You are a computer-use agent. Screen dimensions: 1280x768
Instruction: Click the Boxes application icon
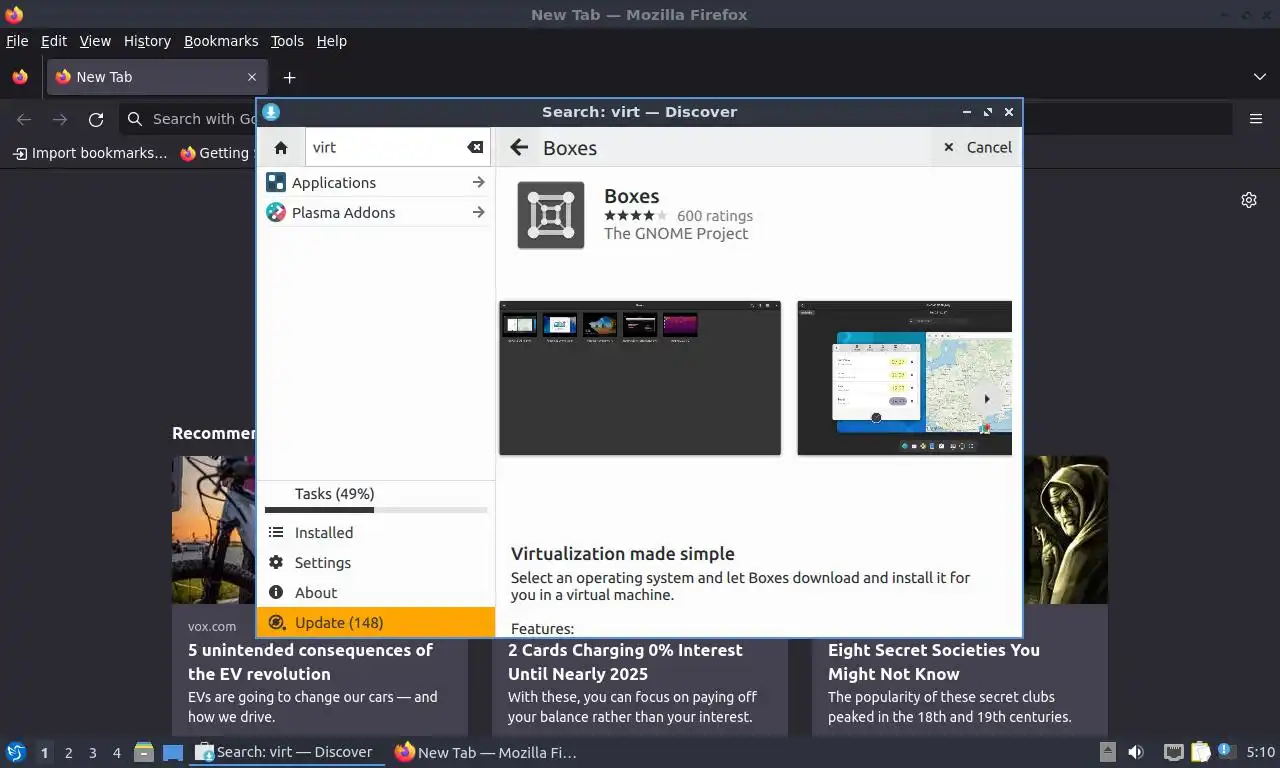coord(551,215)
